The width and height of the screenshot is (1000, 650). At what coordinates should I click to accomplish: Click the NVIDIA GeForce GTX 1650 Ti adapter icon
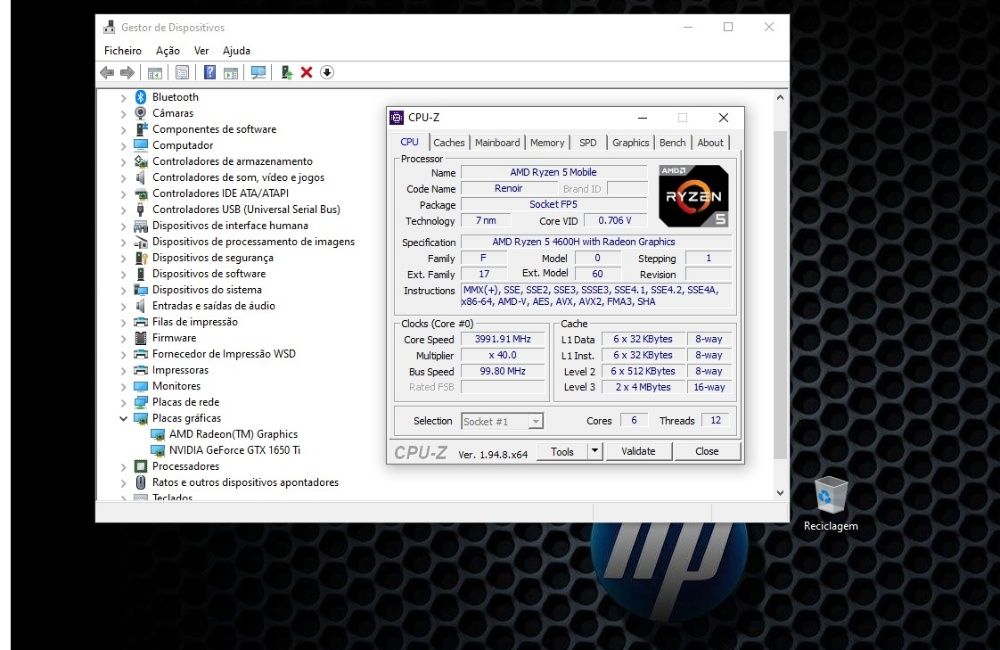(x=158, y=450)
